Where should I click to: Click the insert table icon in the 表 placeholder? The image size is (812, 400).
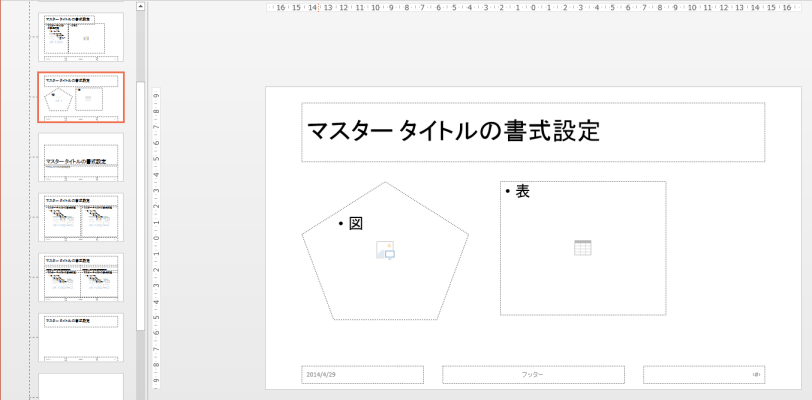click(583, 248)
